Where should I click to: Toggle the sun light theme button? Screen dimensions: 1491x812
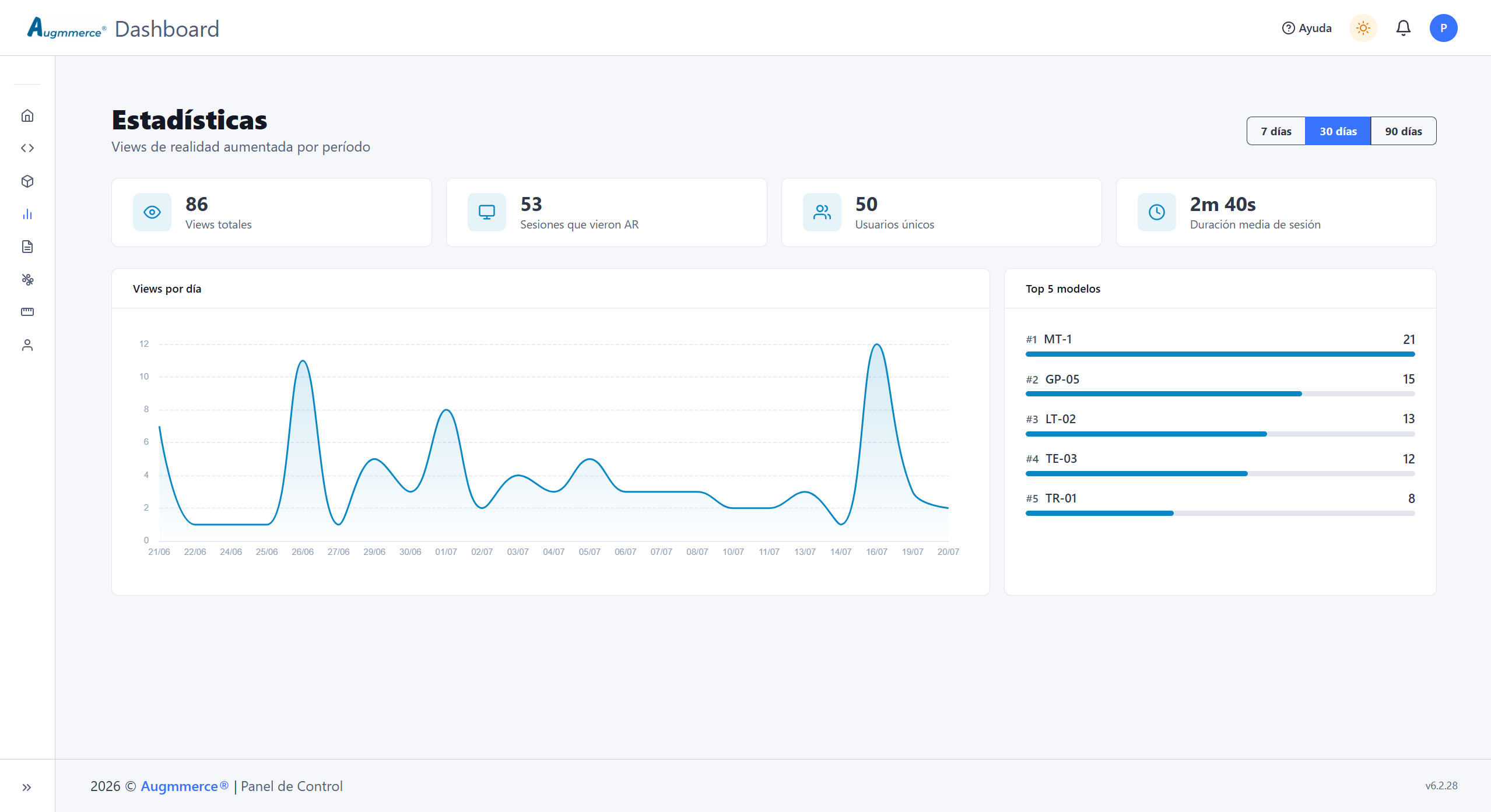(1363, 28)
